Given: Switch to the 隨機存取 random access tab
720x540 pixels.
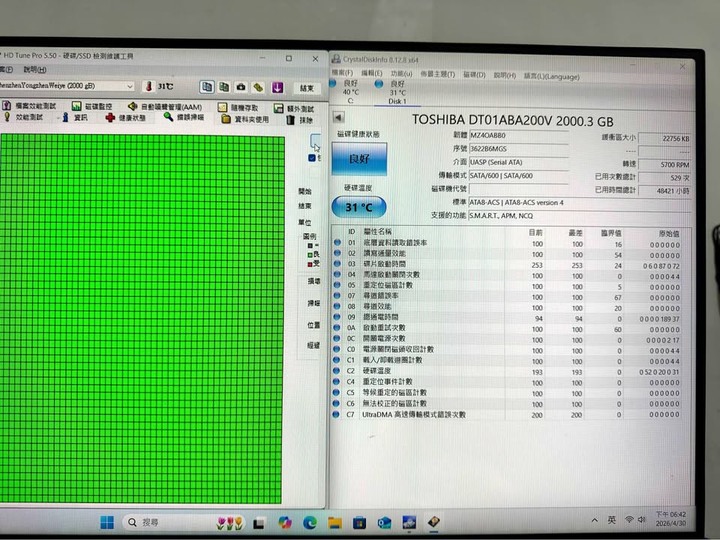Looking at the screenshot, I should tap(238, 108).
